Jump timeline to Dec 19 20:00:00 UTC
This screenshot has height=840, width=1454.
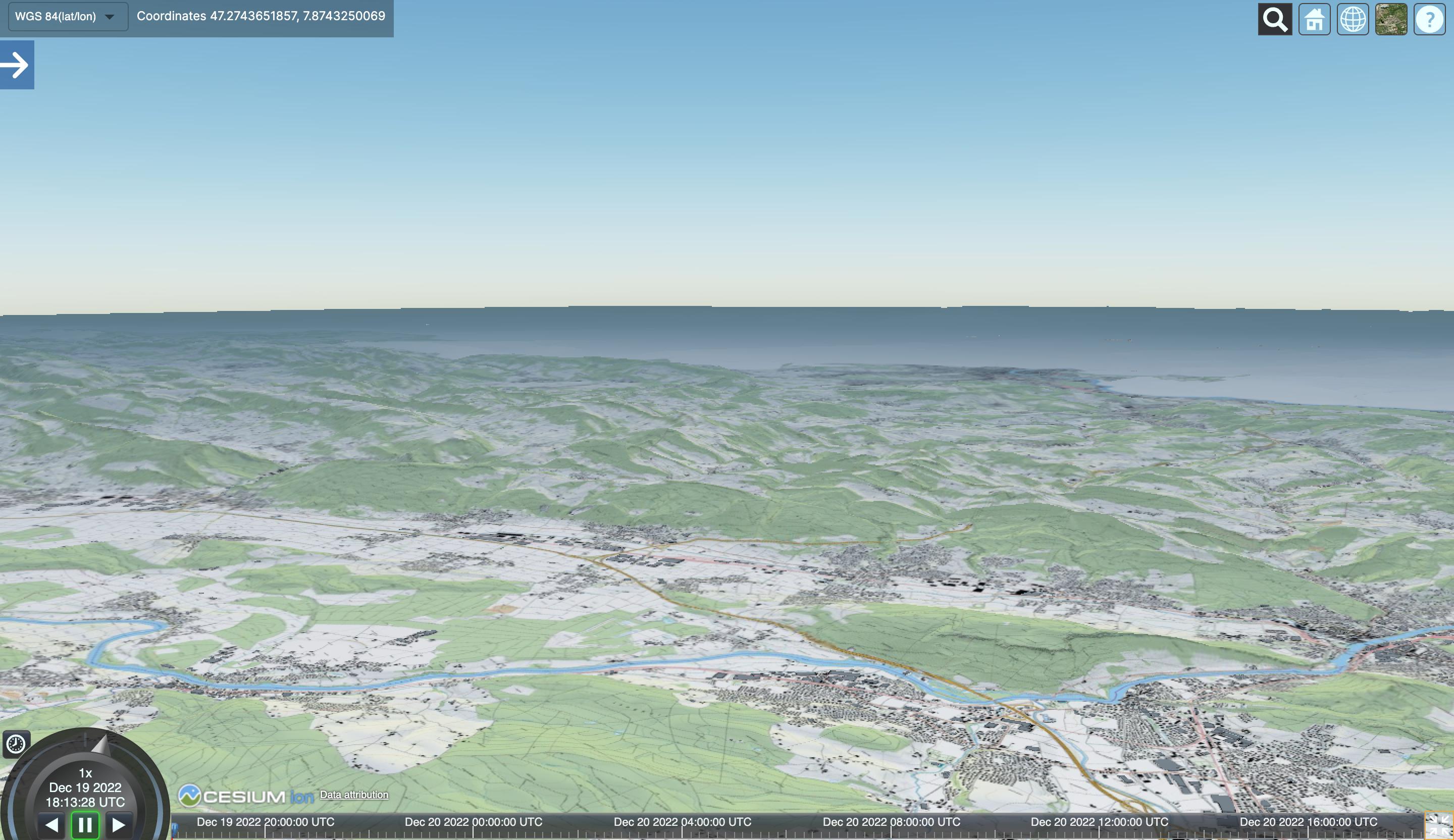click(266, 822)
